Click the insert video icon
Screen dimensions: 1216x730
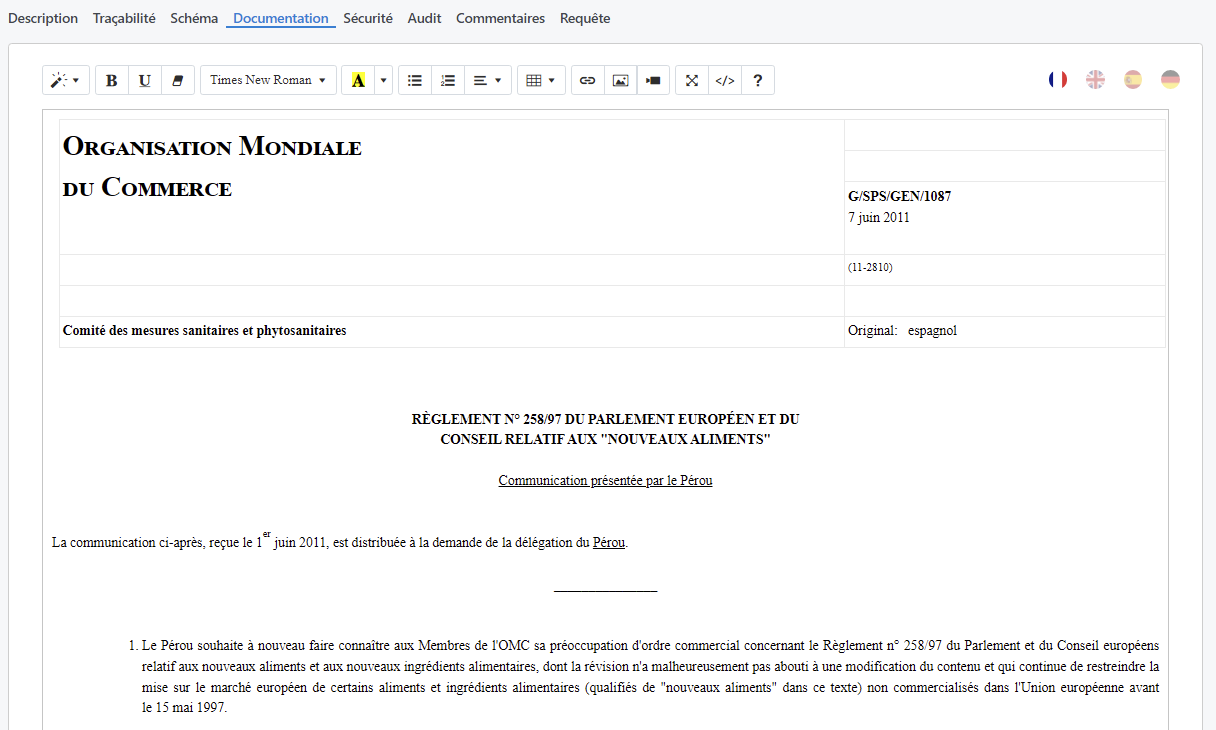654,80
